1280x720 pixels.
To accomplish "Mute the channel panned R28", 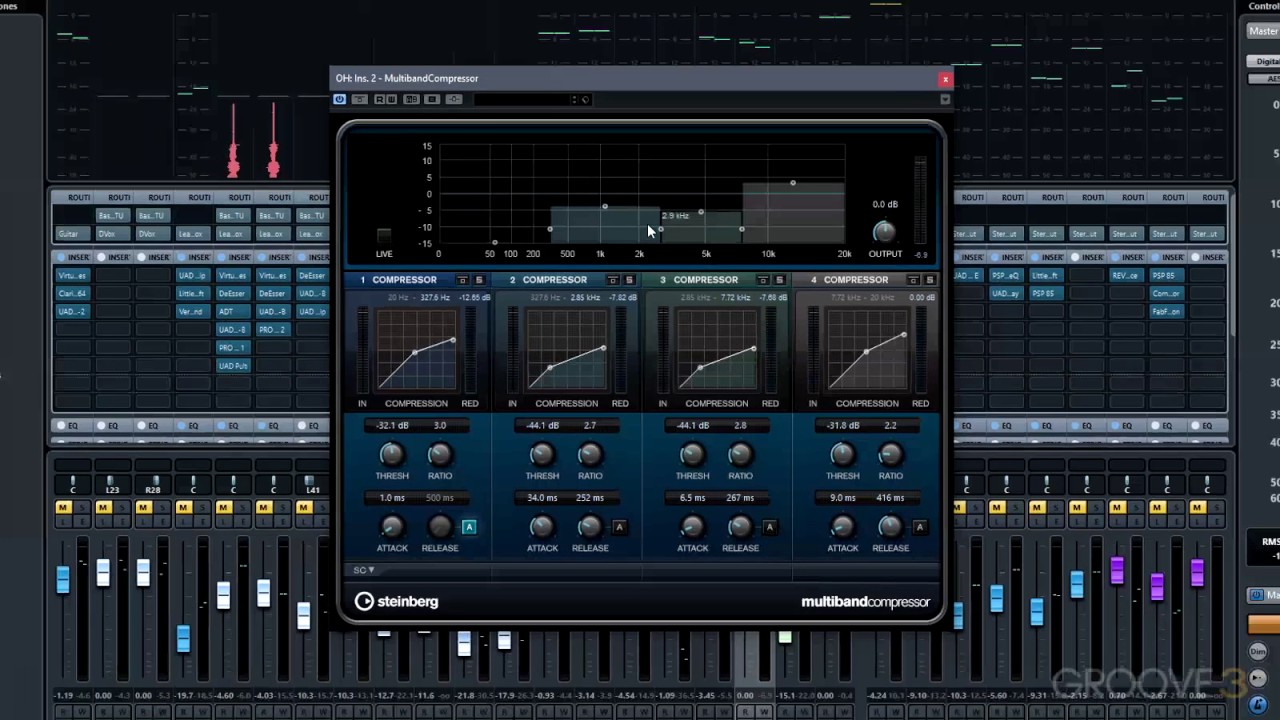I will (143, 508).
